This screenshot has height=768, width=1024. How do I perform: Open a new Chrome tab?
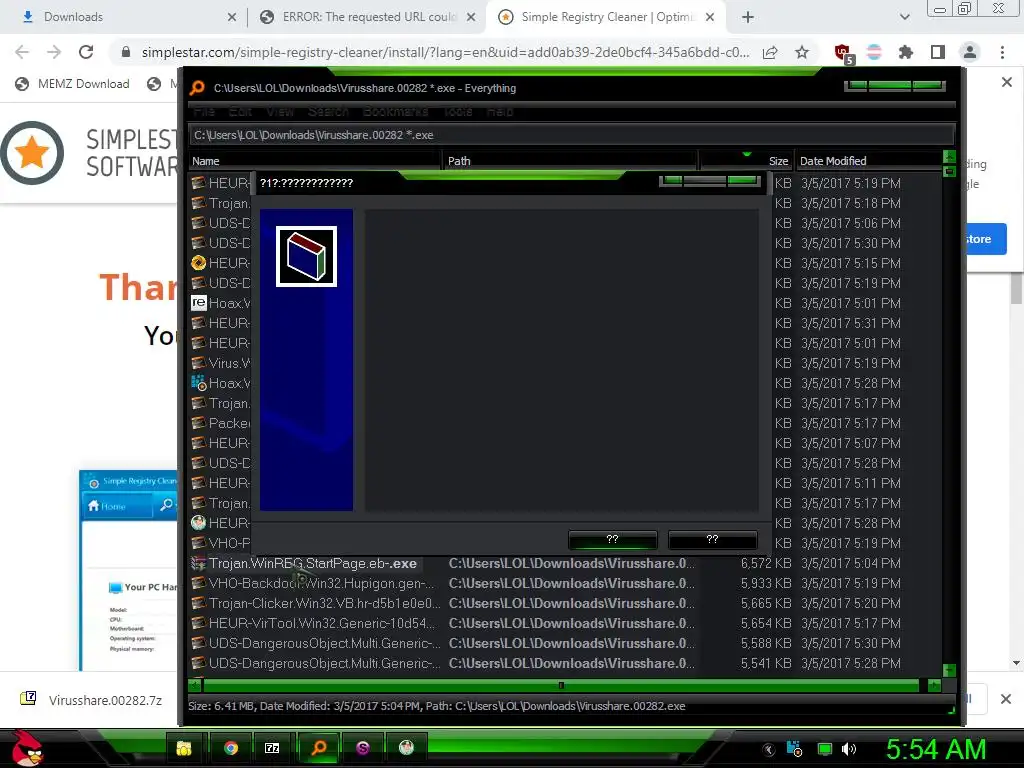coord(748,17)
